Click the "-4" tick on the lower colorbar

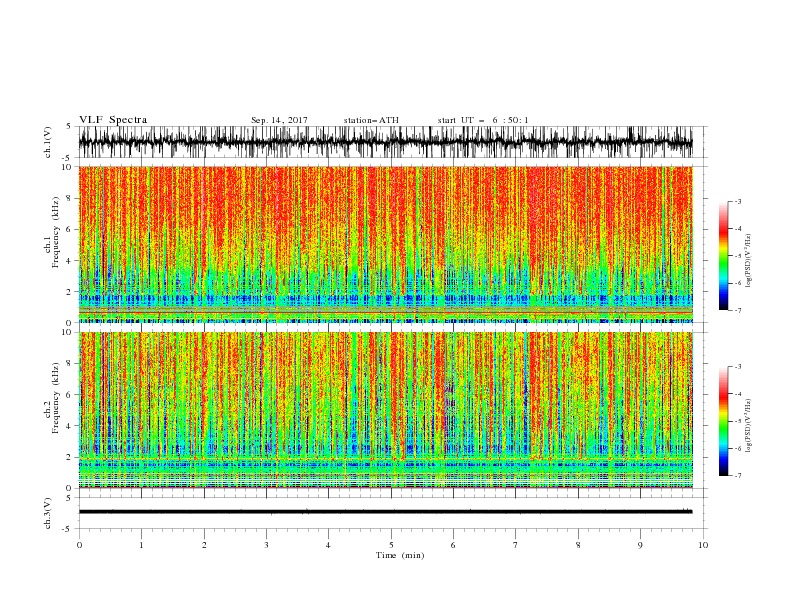[737, 394]
